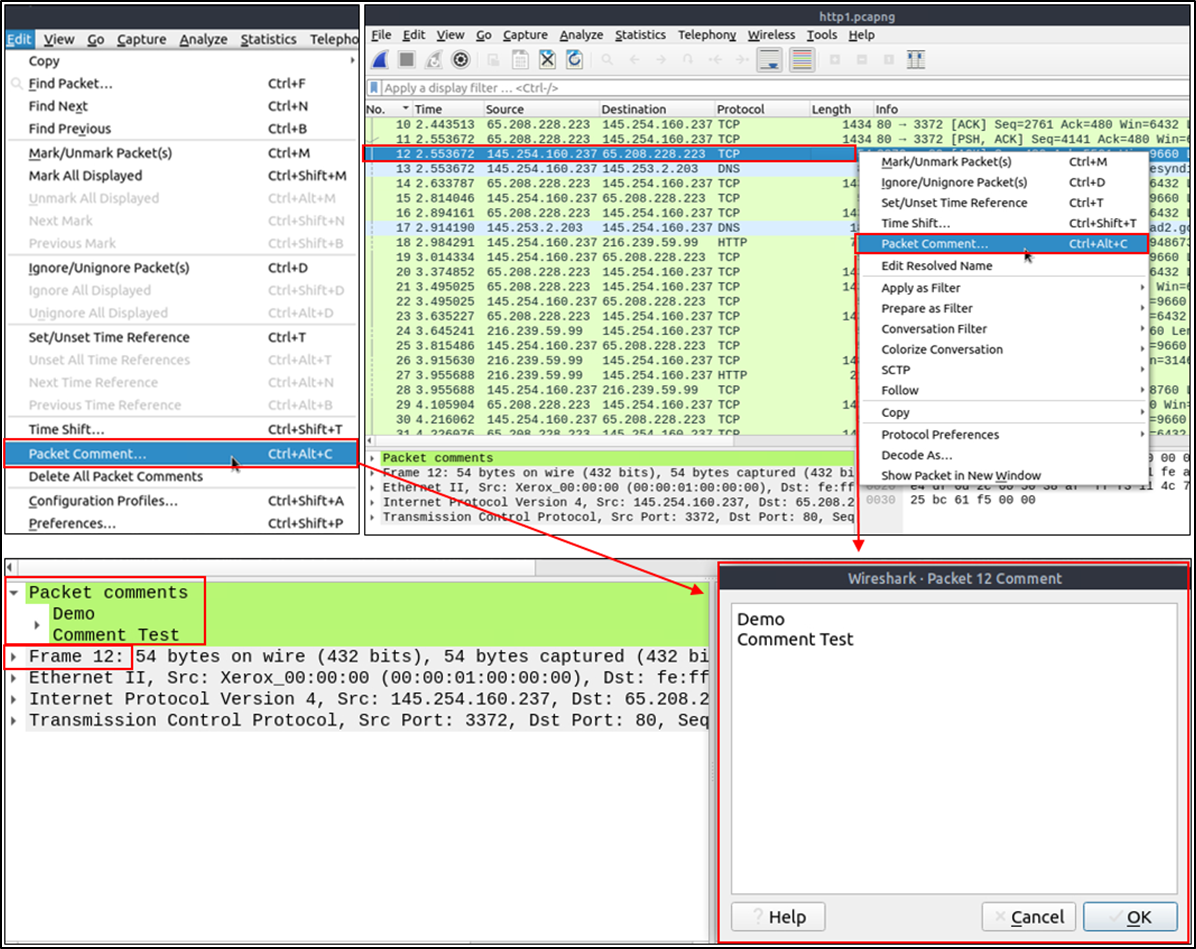
Task: Open Telephony menu in http1.pcapng window
Action: pyautogui.click(x=707, y=35)
